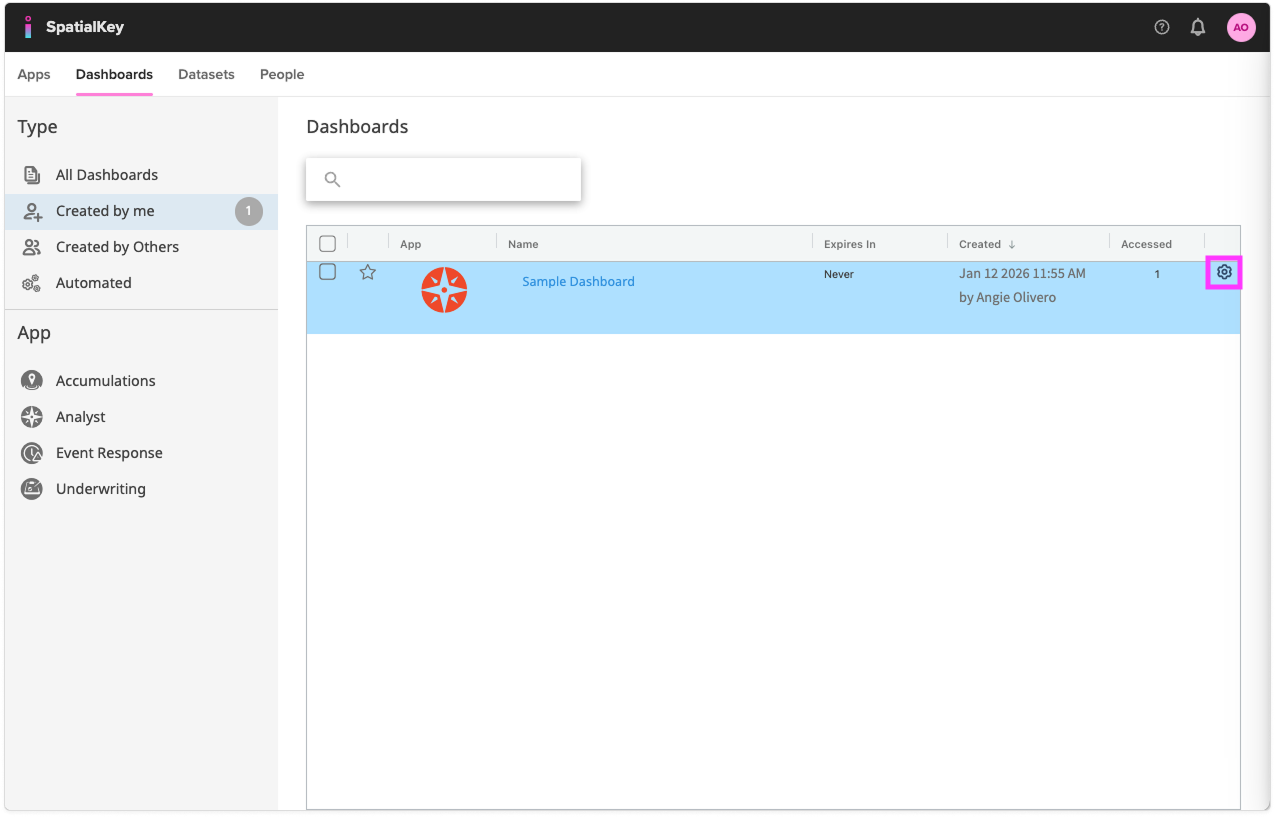Click the Accumulations map pin icon
1275x817 pixels.
pos(31,380)
